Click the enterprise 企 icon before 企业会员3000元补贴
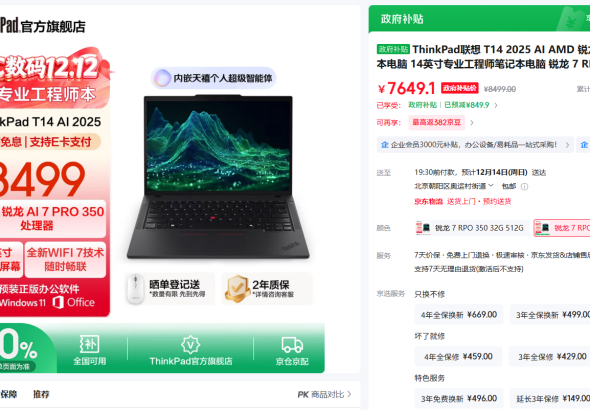 click(x=384, y=145)
